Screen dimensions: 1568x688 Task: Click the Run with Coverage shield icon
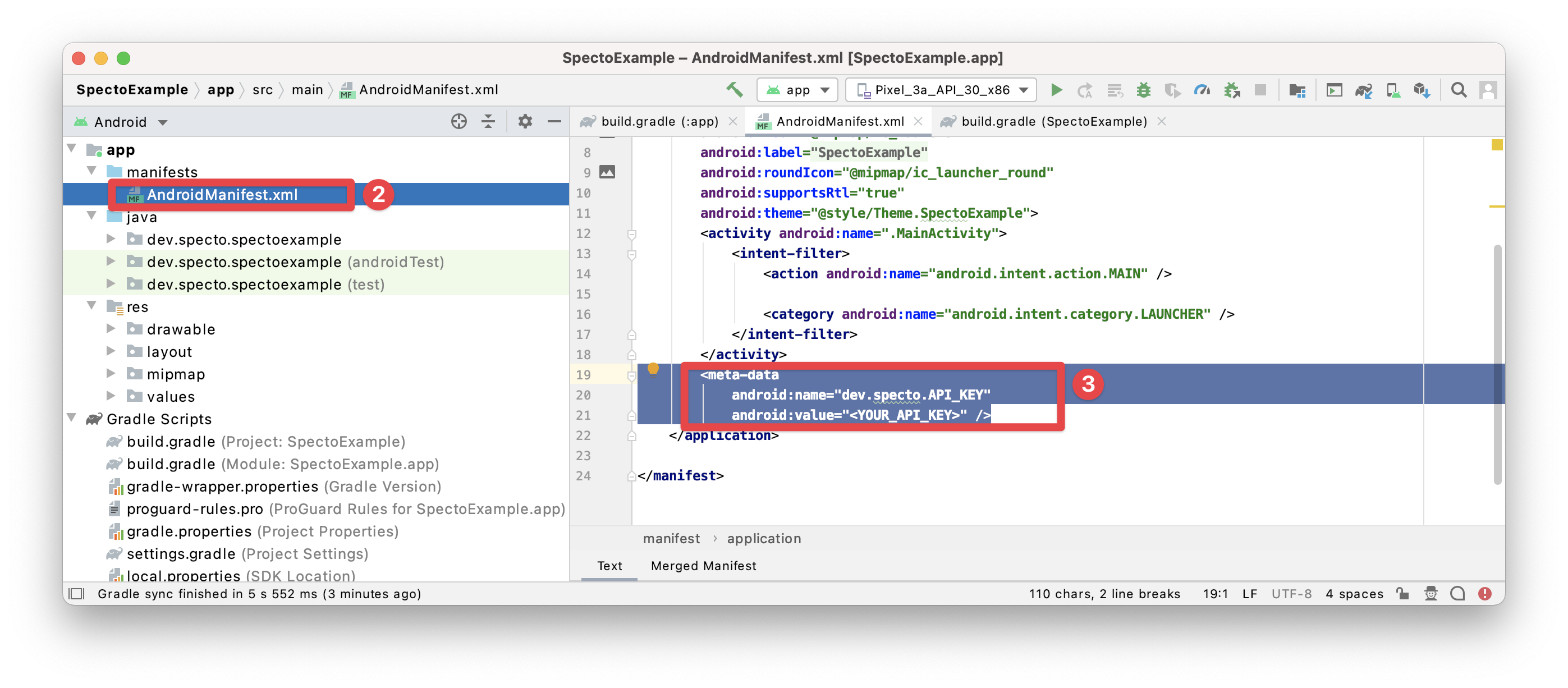pyautogui.click(x=1172, y=90)
